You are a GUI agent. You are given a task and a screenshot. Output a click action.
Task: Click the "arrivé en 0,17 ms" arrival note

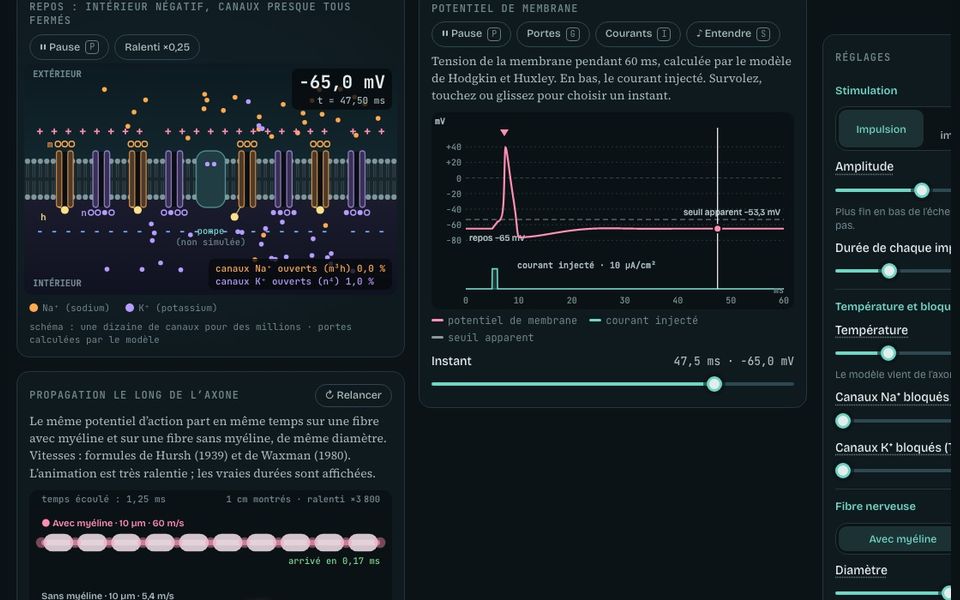[334, 561]
